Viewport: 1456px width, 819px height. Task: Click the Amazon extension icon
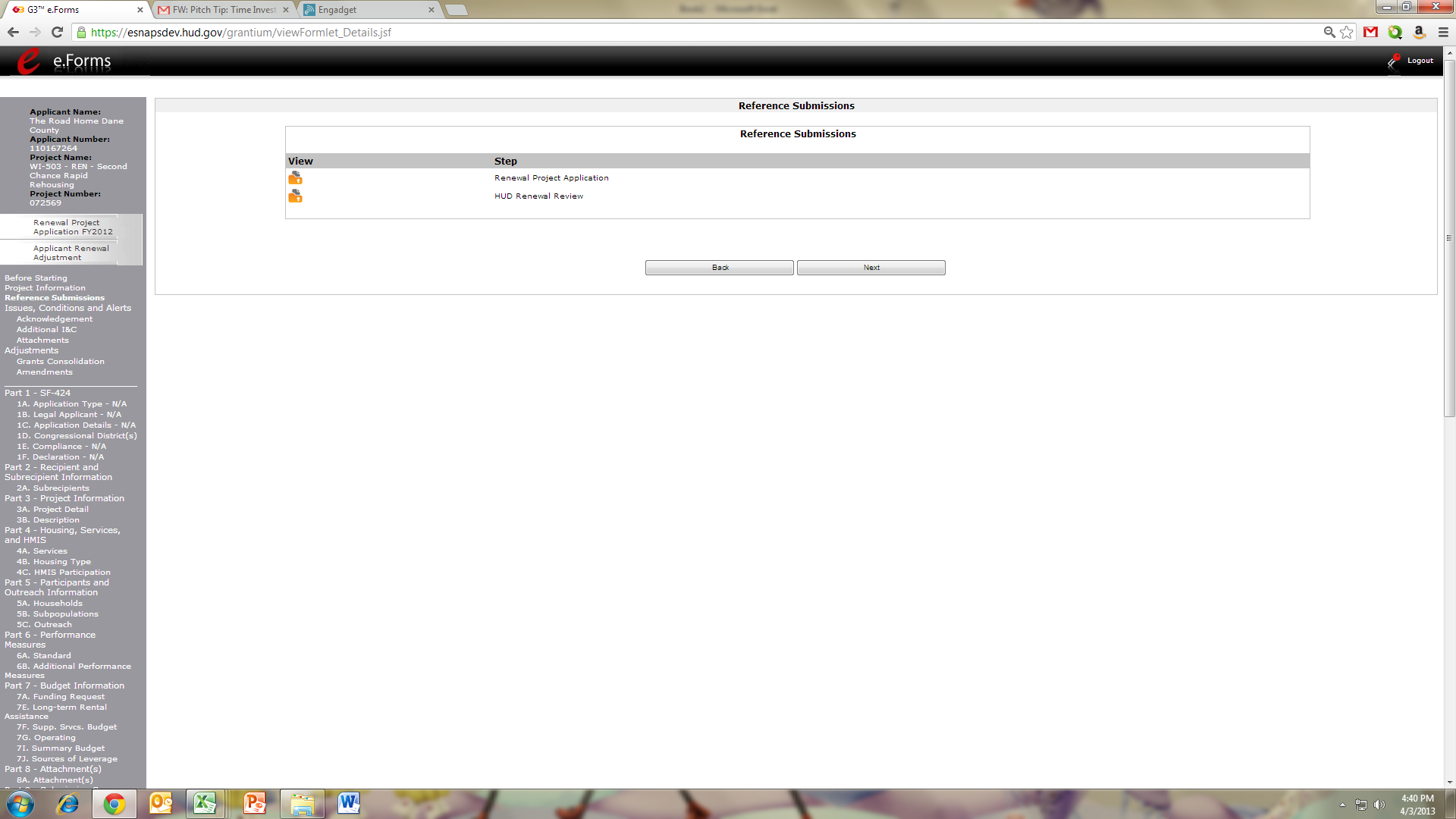pos(1419,32)
